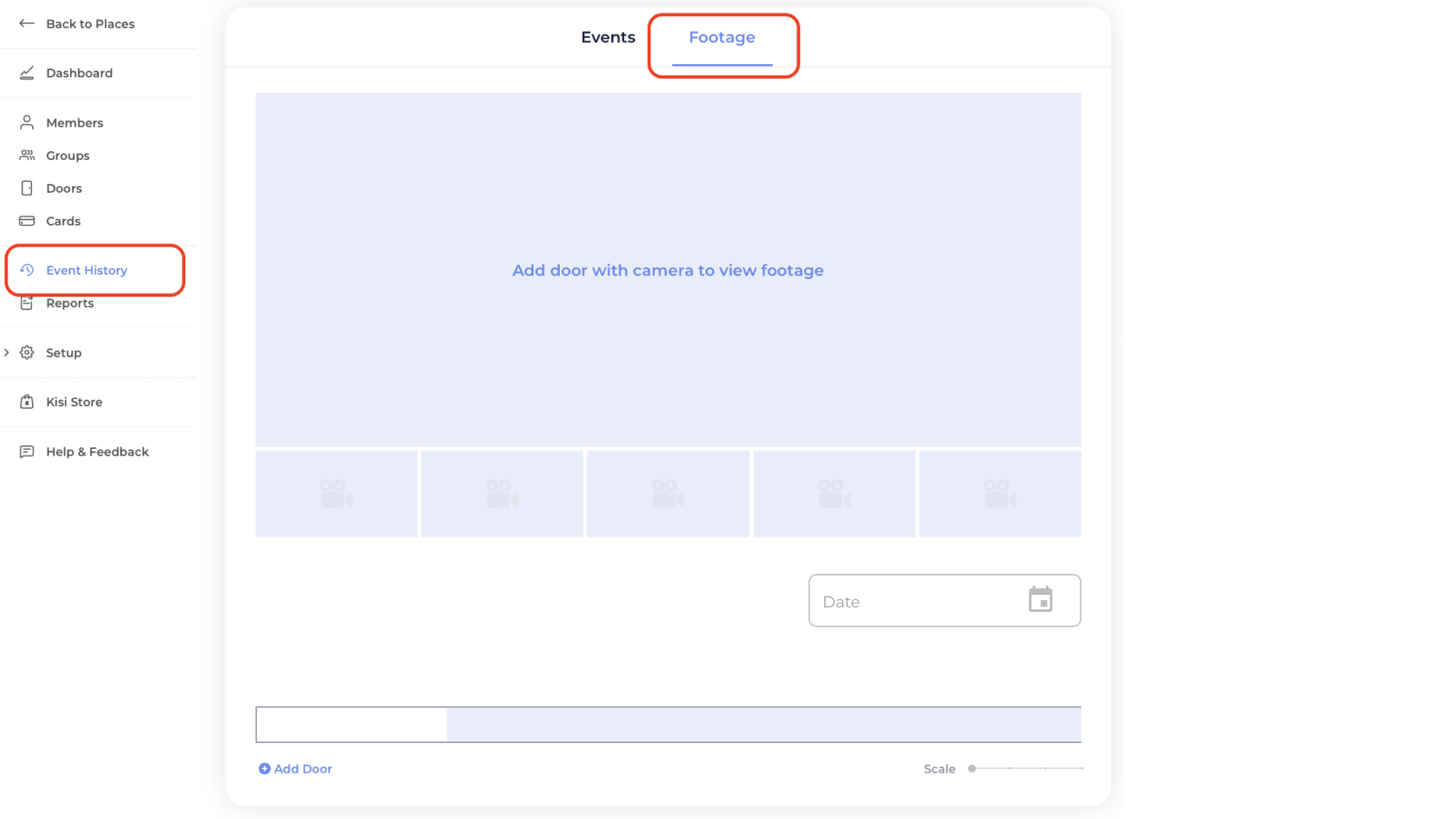Select the Cards icon in the sidebar

pyautogui.click(x=26, y=221)
